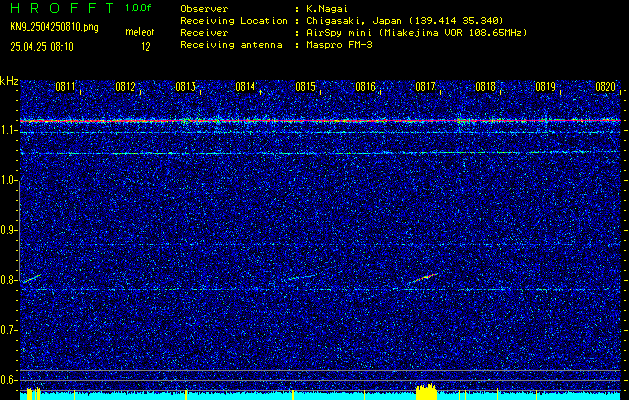Select the AirSpy mini receiver value

pos(417,33)
